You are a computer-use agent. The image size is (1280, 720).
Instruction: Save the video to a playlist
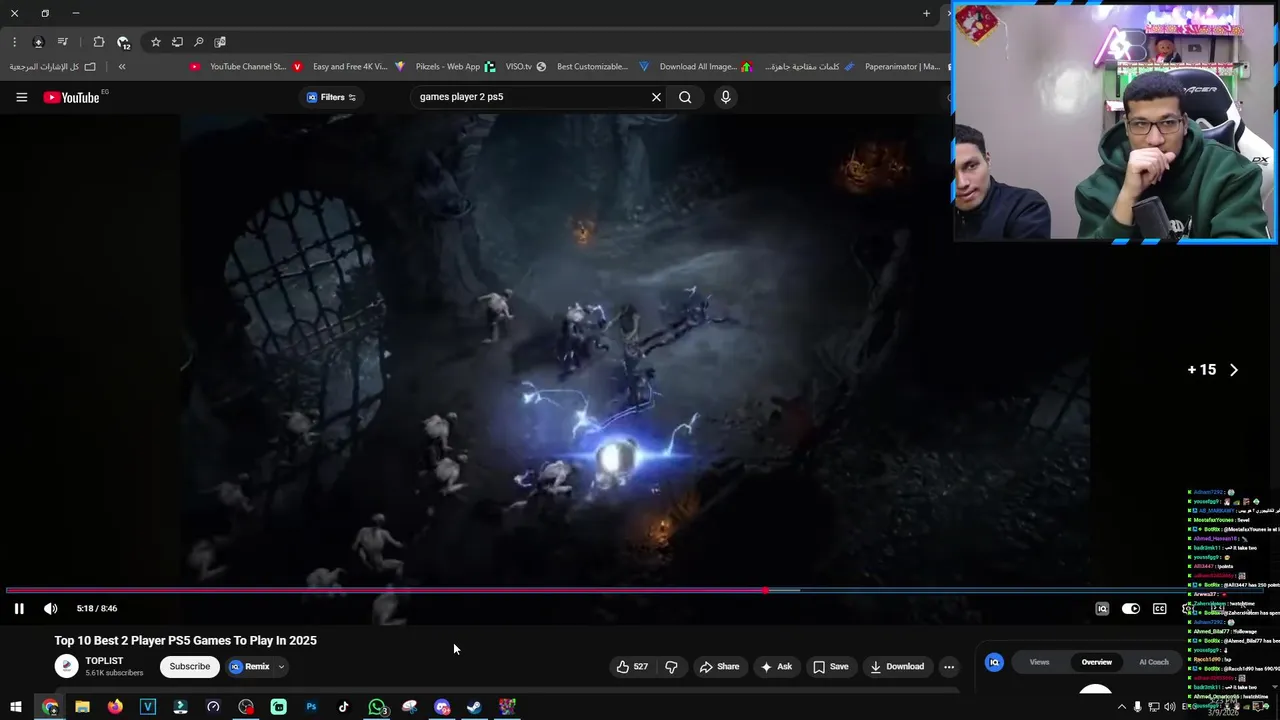(x=830, y=666)
